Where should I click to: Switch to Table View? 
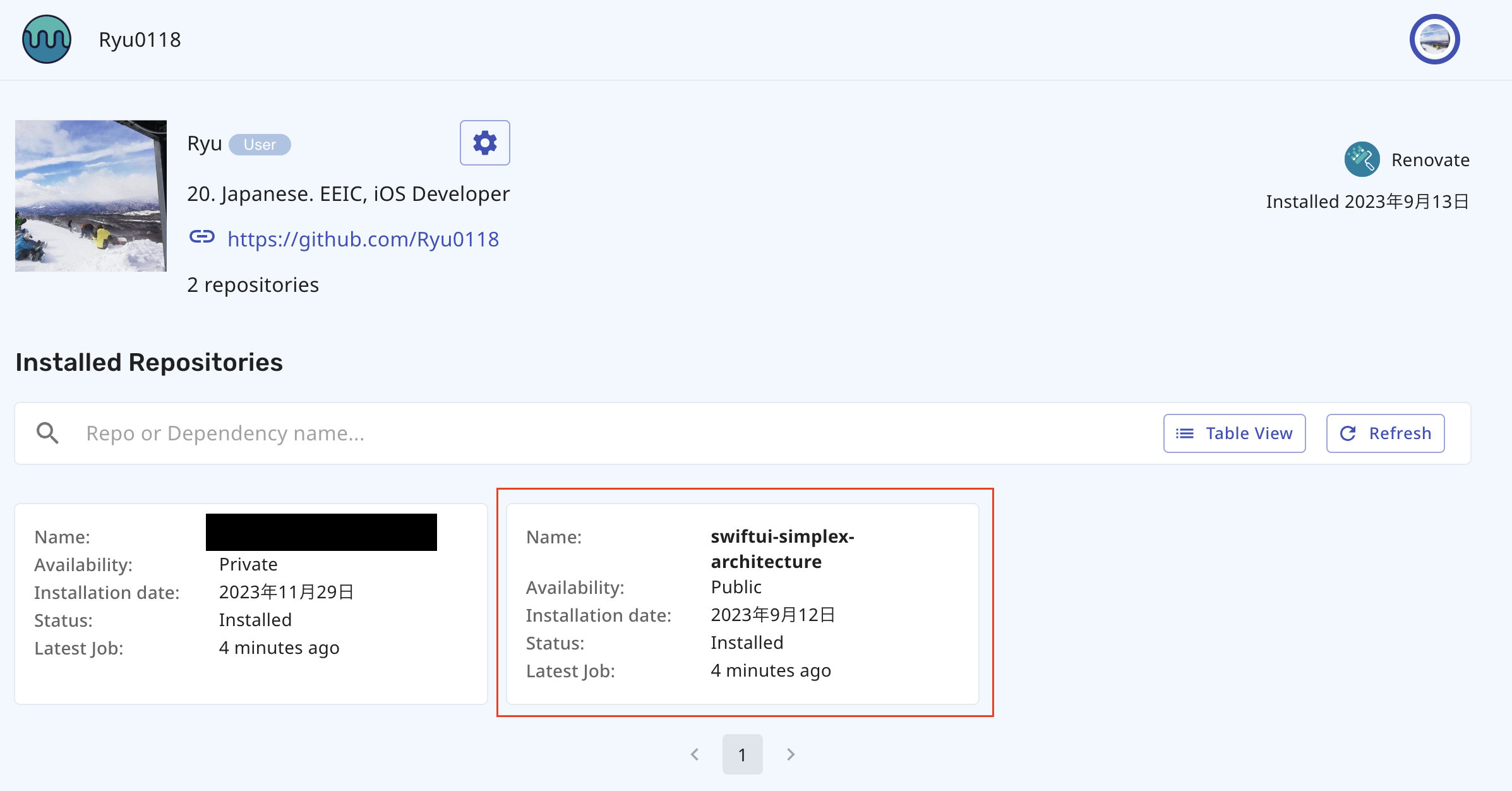(x=1234, y=433)
